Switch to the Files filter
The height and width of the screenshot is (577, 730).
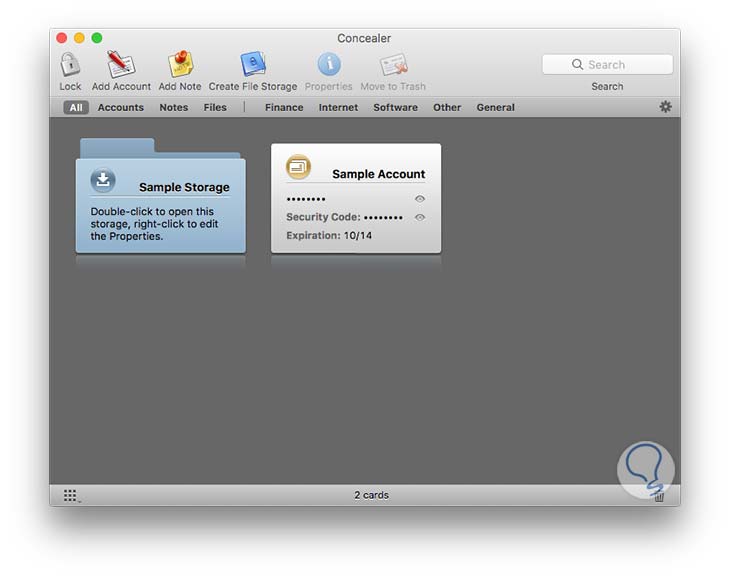215,108
